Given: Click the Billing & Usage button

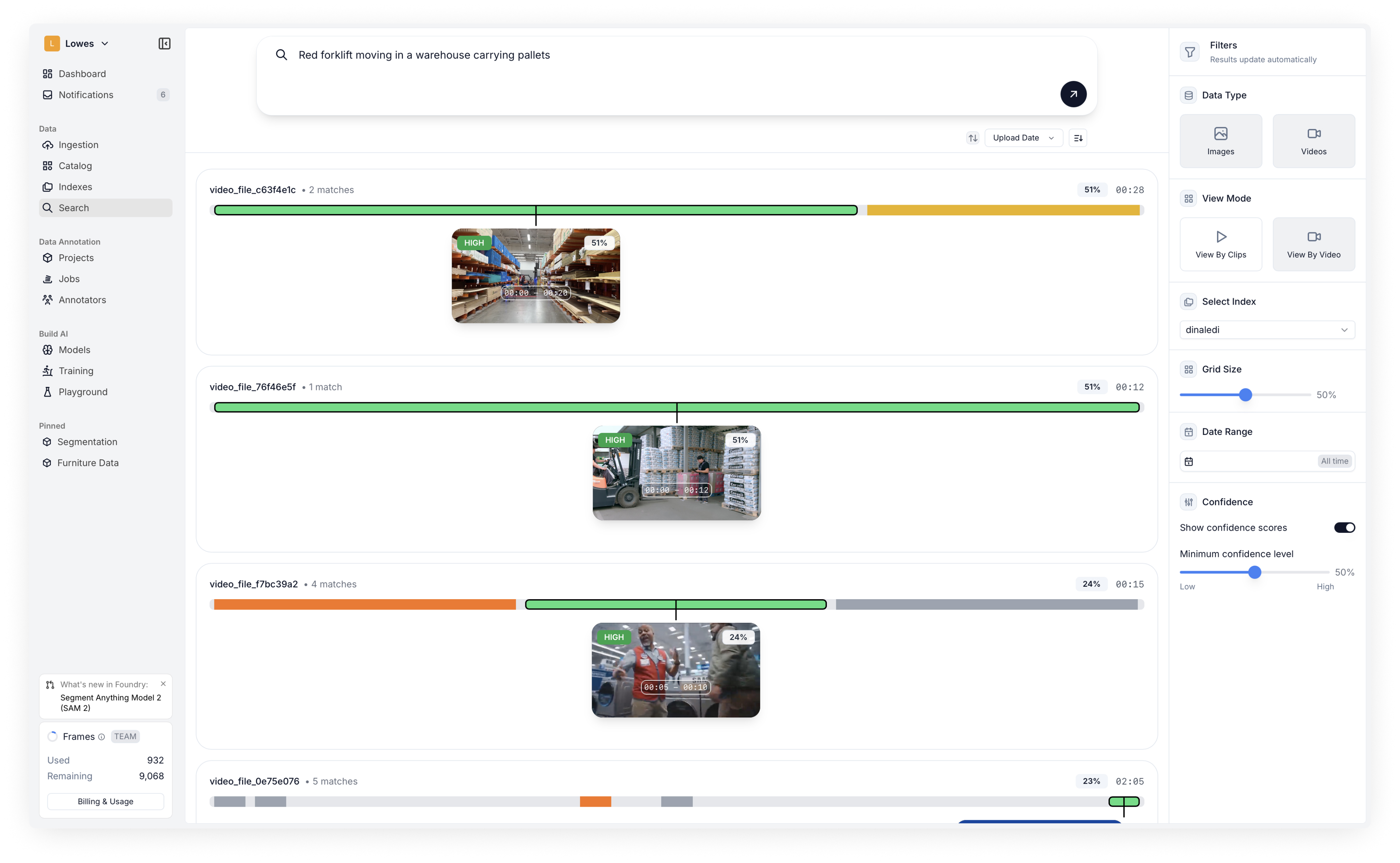Looking at the screenshot, I should tap(105, 801).
